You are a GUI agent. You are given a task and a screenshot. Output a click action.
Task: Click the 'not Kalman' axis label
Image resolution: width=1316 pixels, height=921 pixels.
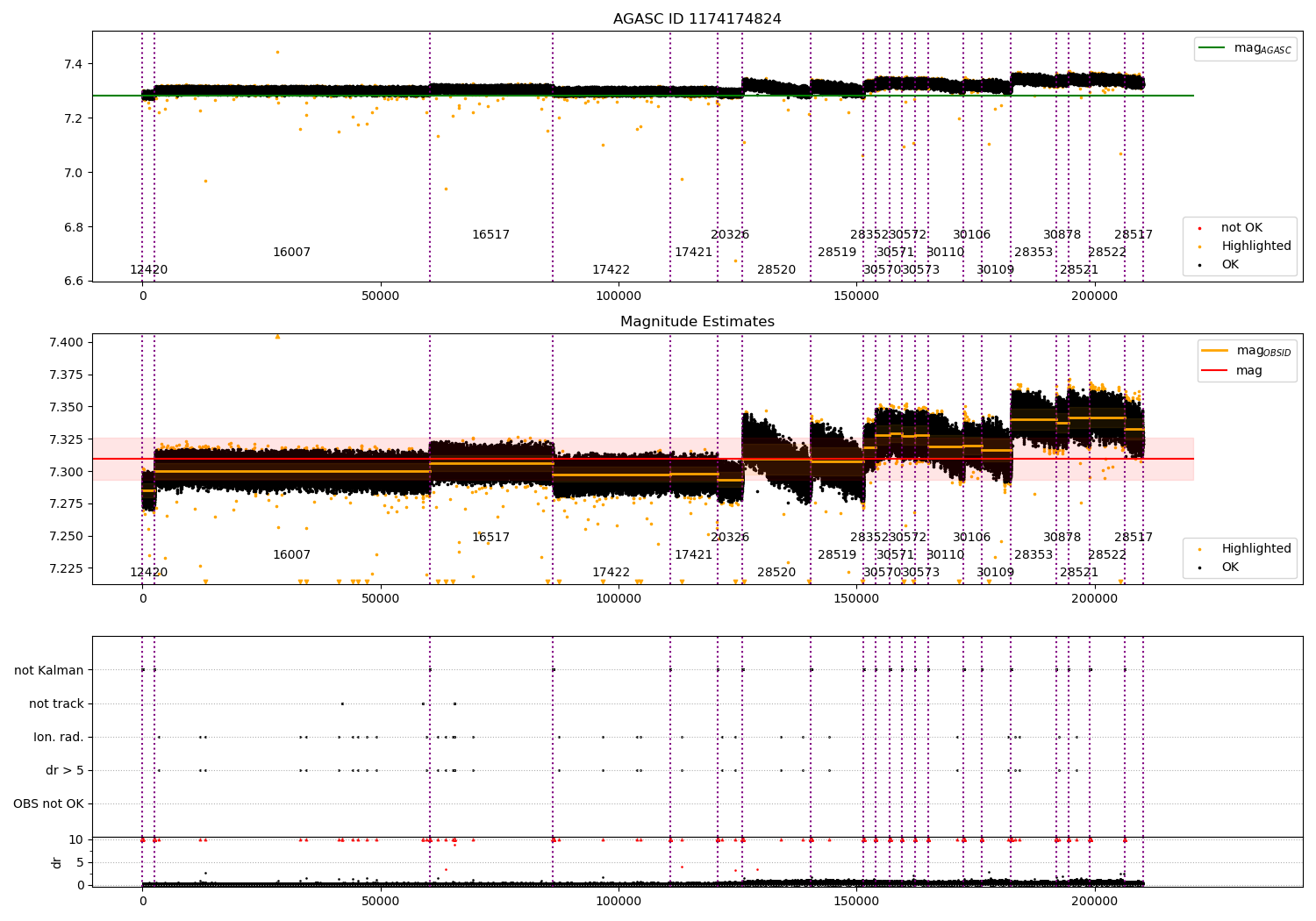pos(49,670)
